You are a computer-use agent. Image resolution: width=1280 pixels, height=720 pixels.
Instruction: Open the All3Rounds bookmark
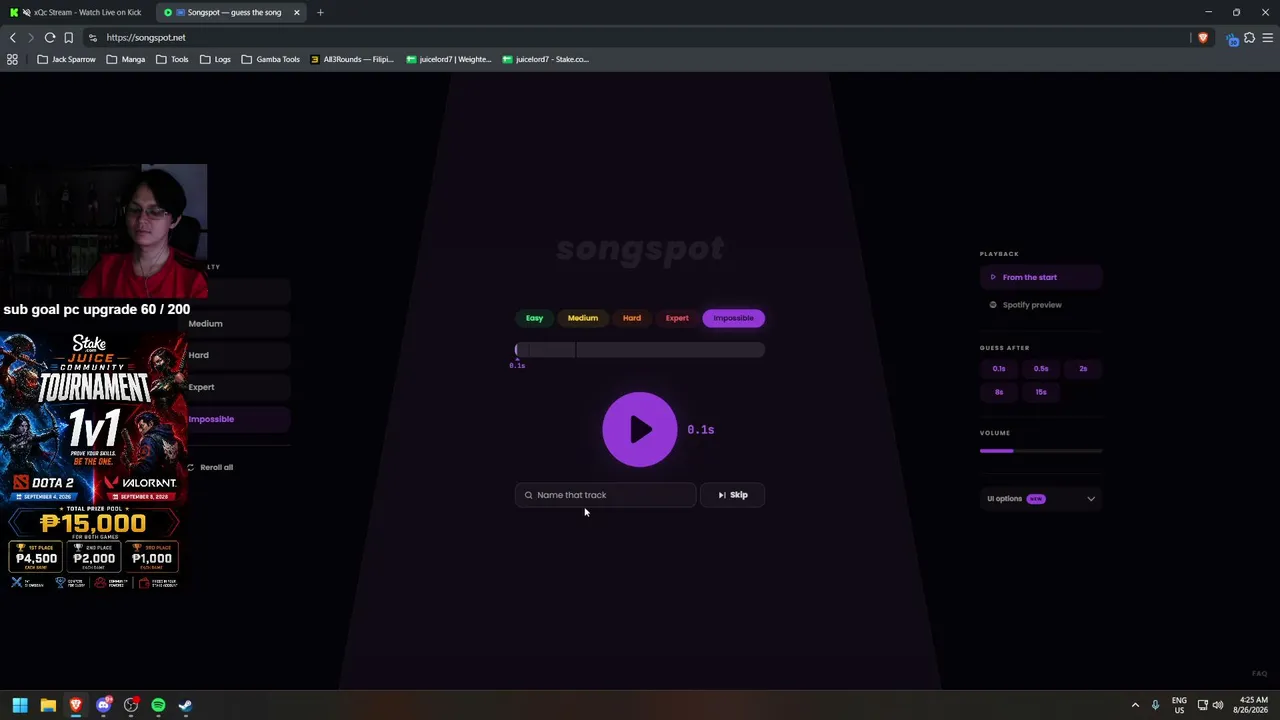coord(352,59)
